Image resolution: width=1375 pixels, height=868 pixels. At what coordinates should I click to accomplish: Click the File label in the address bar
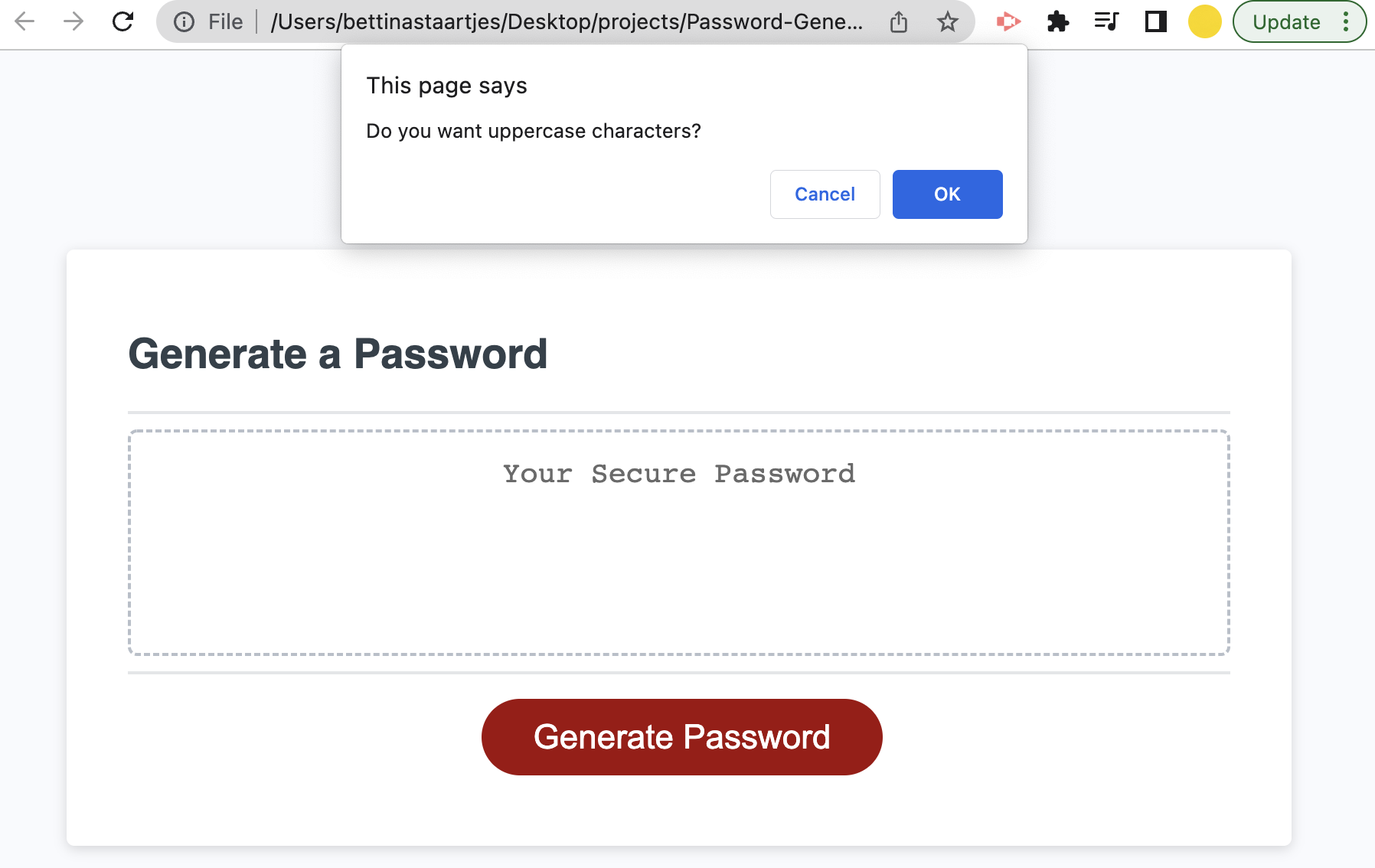pos(224,21)
